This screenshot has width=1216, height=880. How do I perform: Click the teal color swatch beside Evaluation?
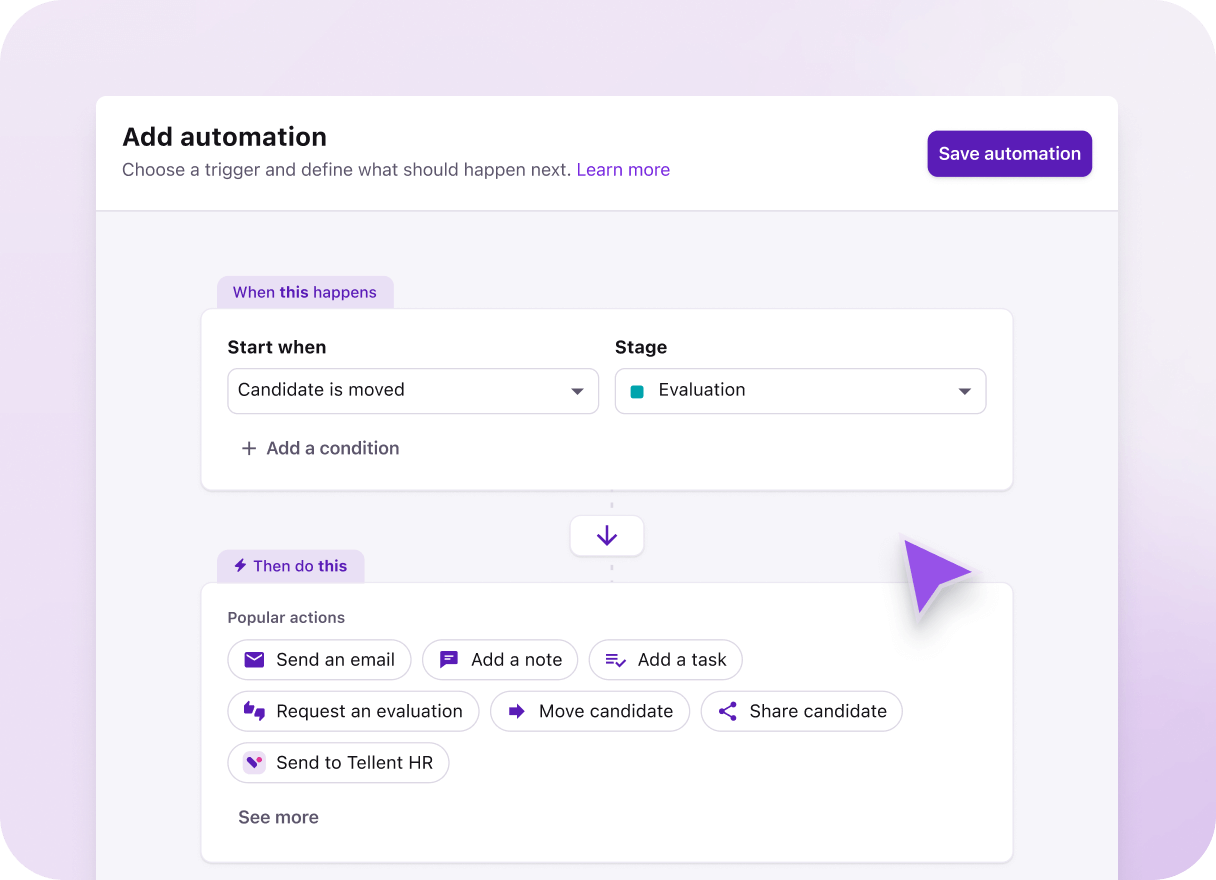click(x=637, y=391)
